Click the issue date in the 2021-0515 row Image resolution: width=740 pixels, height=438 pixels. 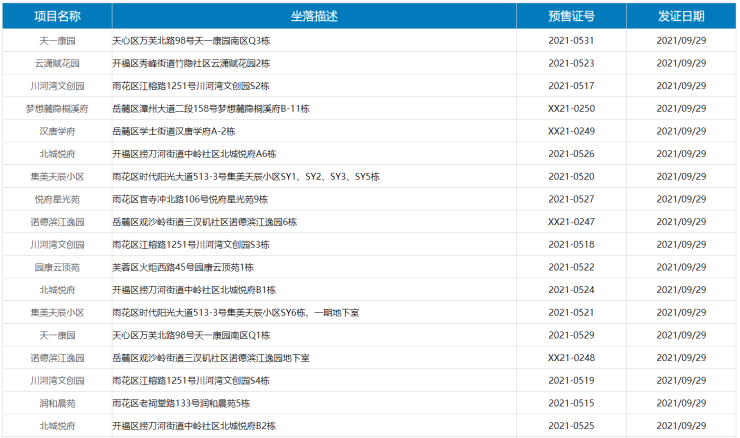point(681,403)
